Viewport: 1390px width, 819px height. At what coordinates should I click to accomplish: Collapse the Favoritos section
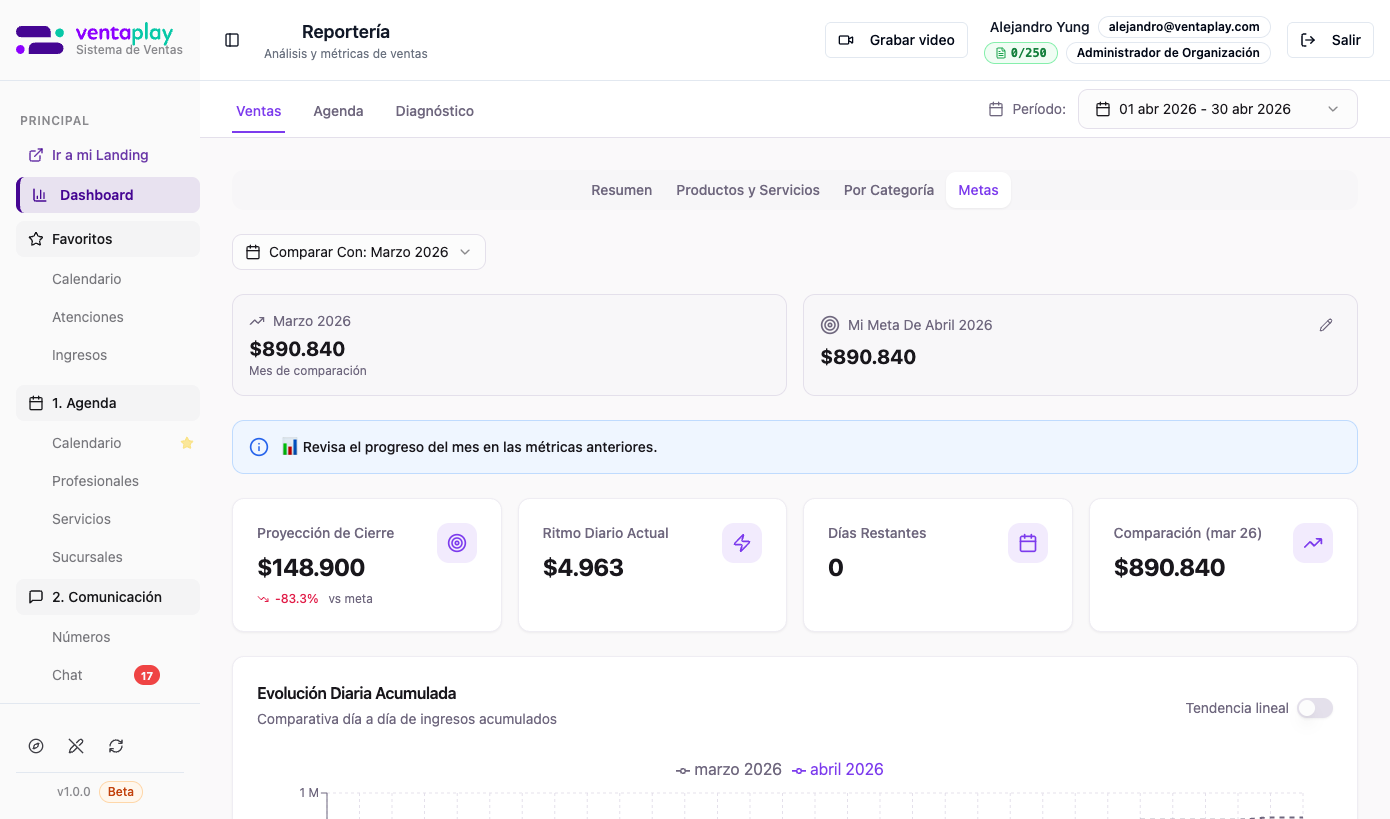[108, 239]
